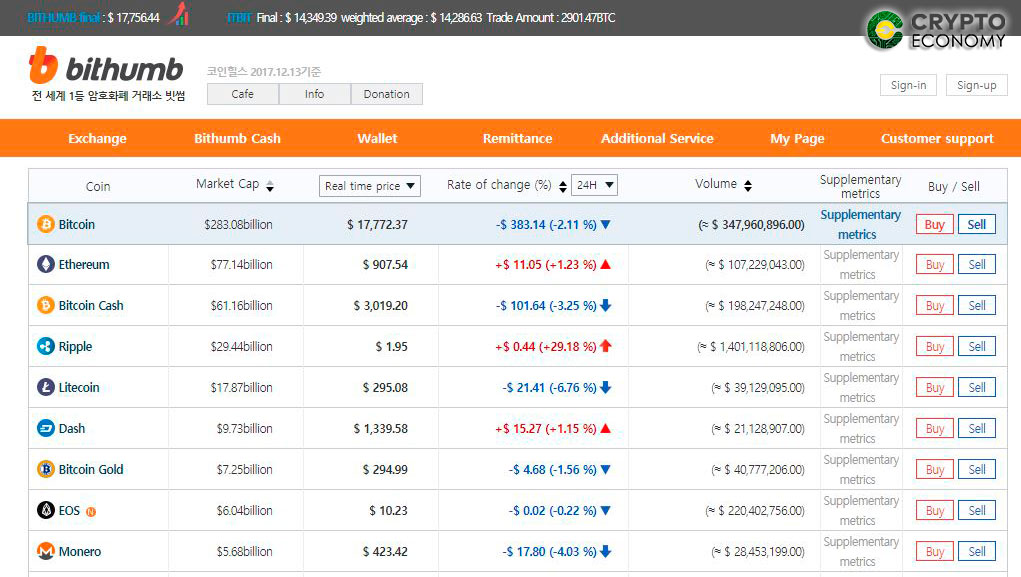Open the My Page menu
The height and width of the screenshot is (577, 1021).
click(x=797, y=138)
